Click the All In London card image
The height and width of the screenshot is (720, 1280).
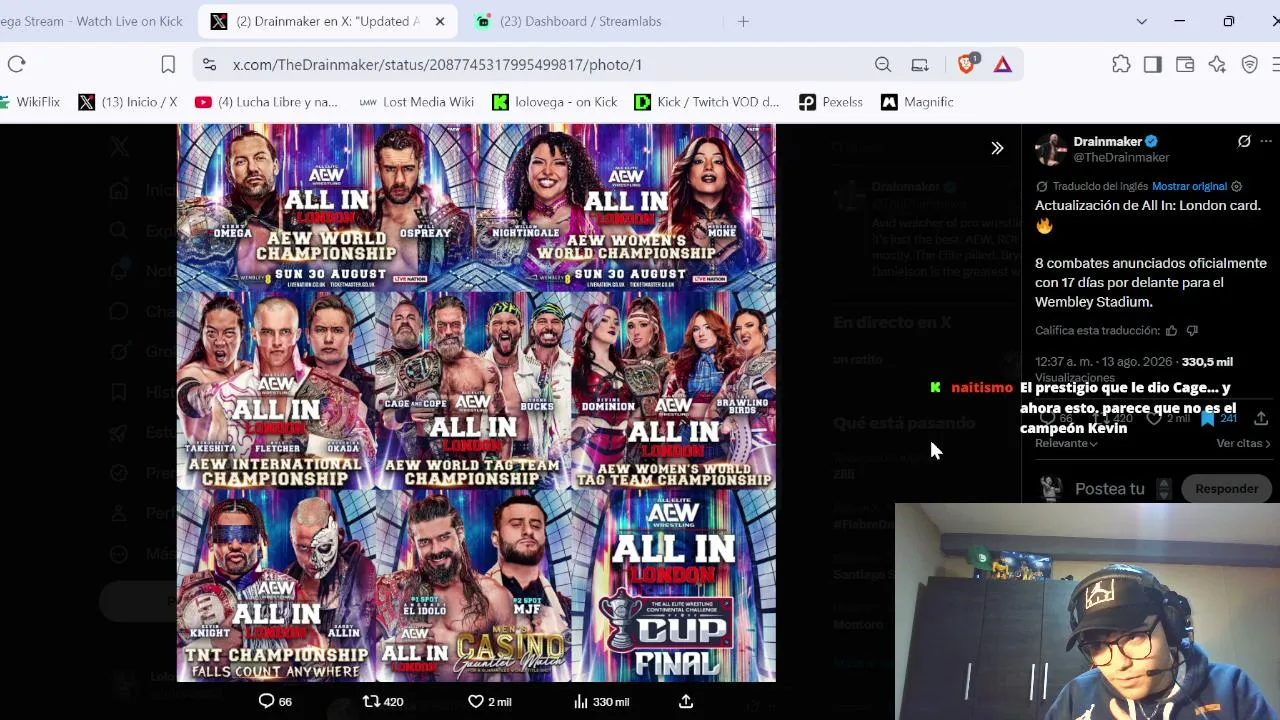point(476,403)
